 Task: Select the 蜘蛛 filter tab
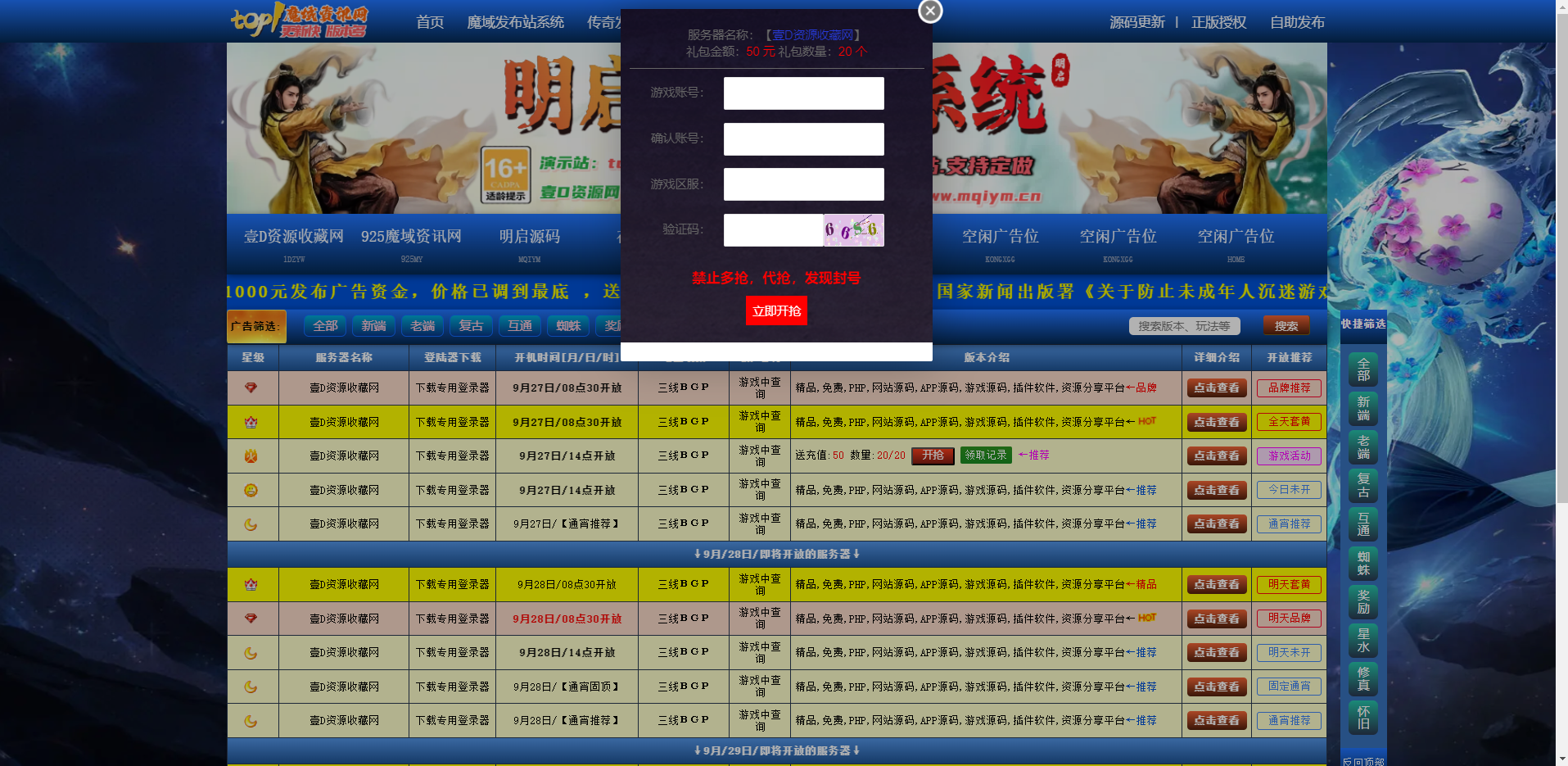568,326
